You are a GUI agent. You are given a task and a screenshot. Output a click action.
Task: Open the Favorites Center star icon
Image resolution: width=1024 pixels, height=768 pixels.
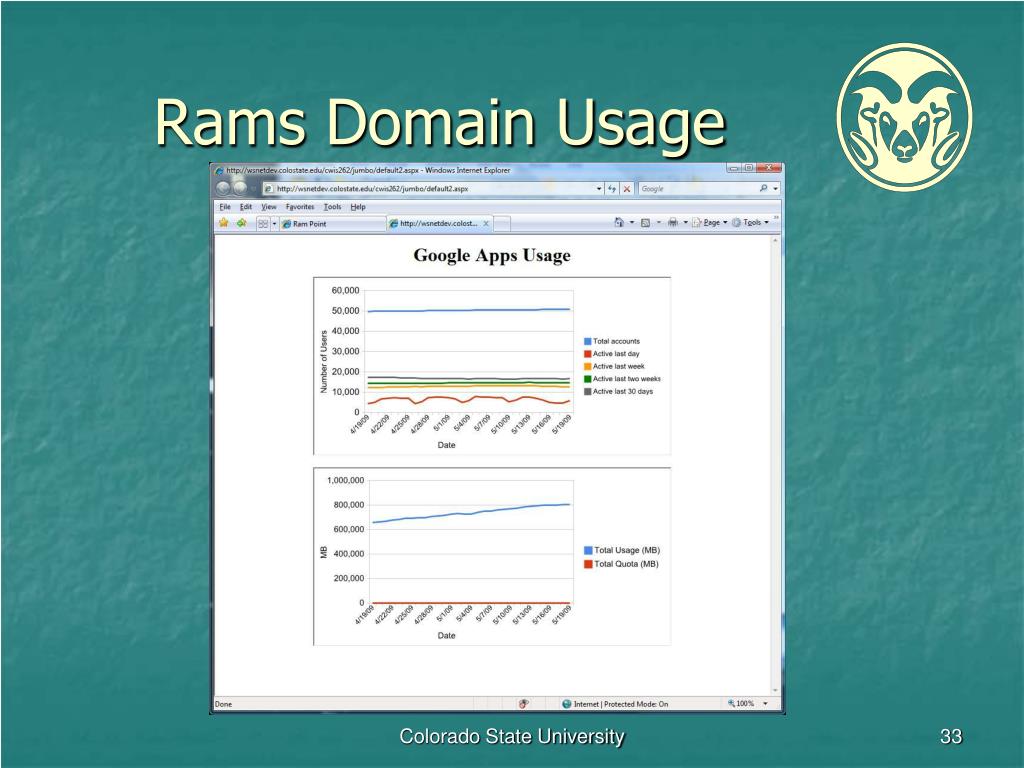(x=224, y=223)
